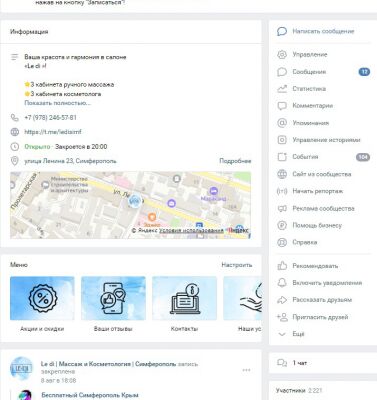Image resolution: width=377 pixels, height=400 pixels.
Task: Click the Справка help icon
Action: tap(282, 242)
